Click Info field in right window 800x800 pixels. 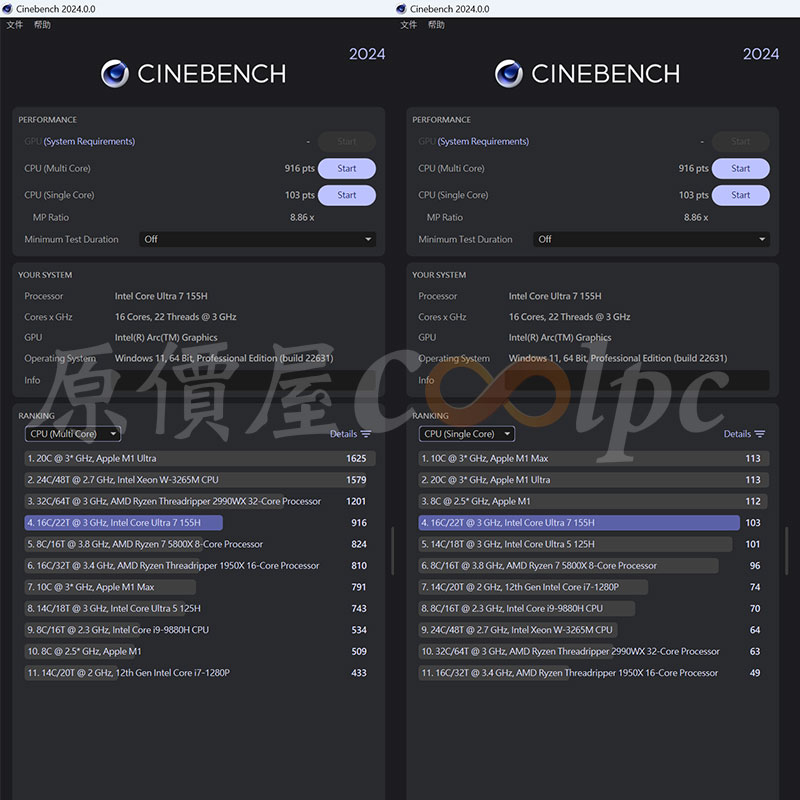(x=637, y=380)
